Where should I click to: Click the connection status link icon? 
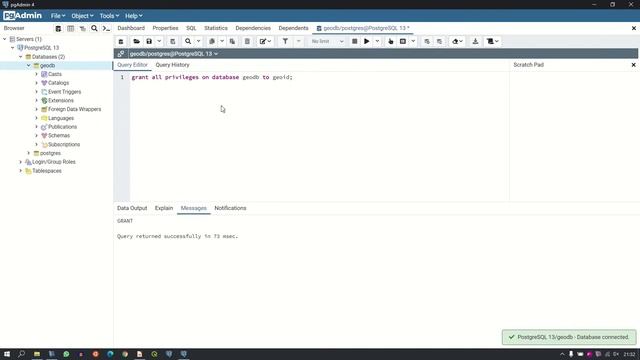(x=121, y=54)
